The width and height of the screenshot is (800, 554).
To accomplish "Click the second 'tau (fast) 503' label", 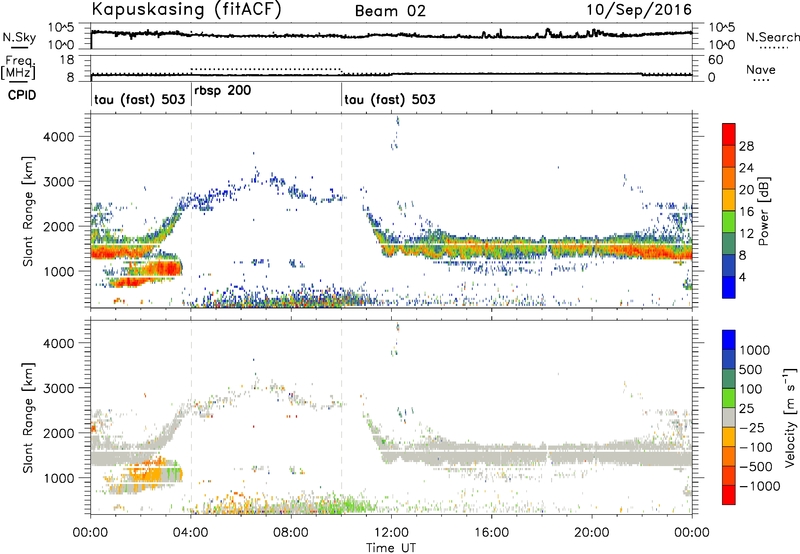I will pos(390,99).
